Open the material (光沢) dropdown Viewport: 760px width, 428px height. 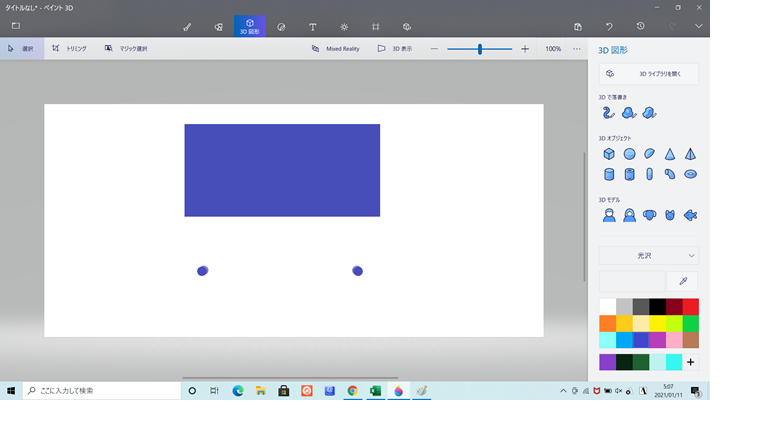coord(649,255)
